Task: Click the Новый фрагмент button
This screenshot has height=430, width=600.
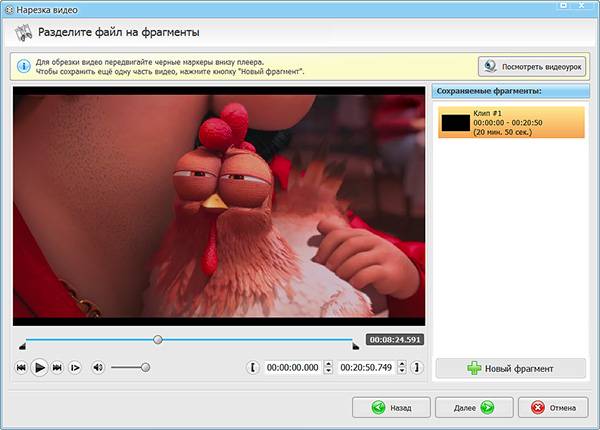Action: pyautogui.click(x=510, y=368)
